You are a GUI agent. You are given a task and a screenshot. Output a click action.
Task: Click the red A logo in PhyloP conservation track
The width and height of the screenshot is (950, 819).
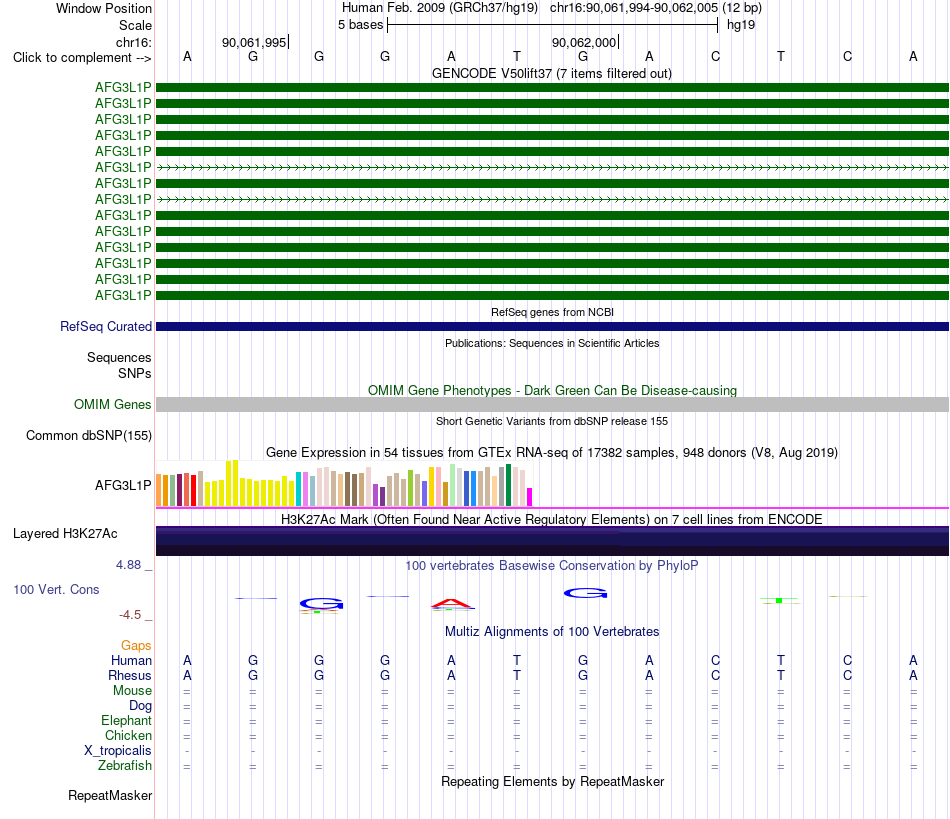point(452,604)
